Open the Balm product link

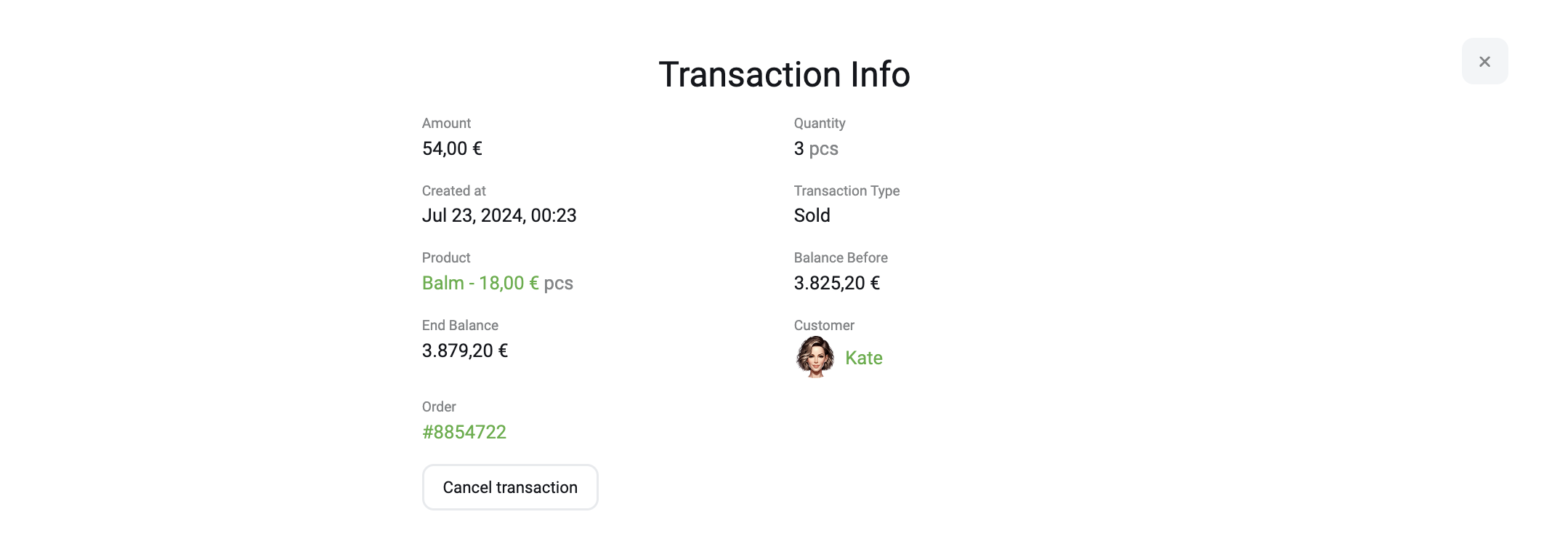tap(480, 283)
